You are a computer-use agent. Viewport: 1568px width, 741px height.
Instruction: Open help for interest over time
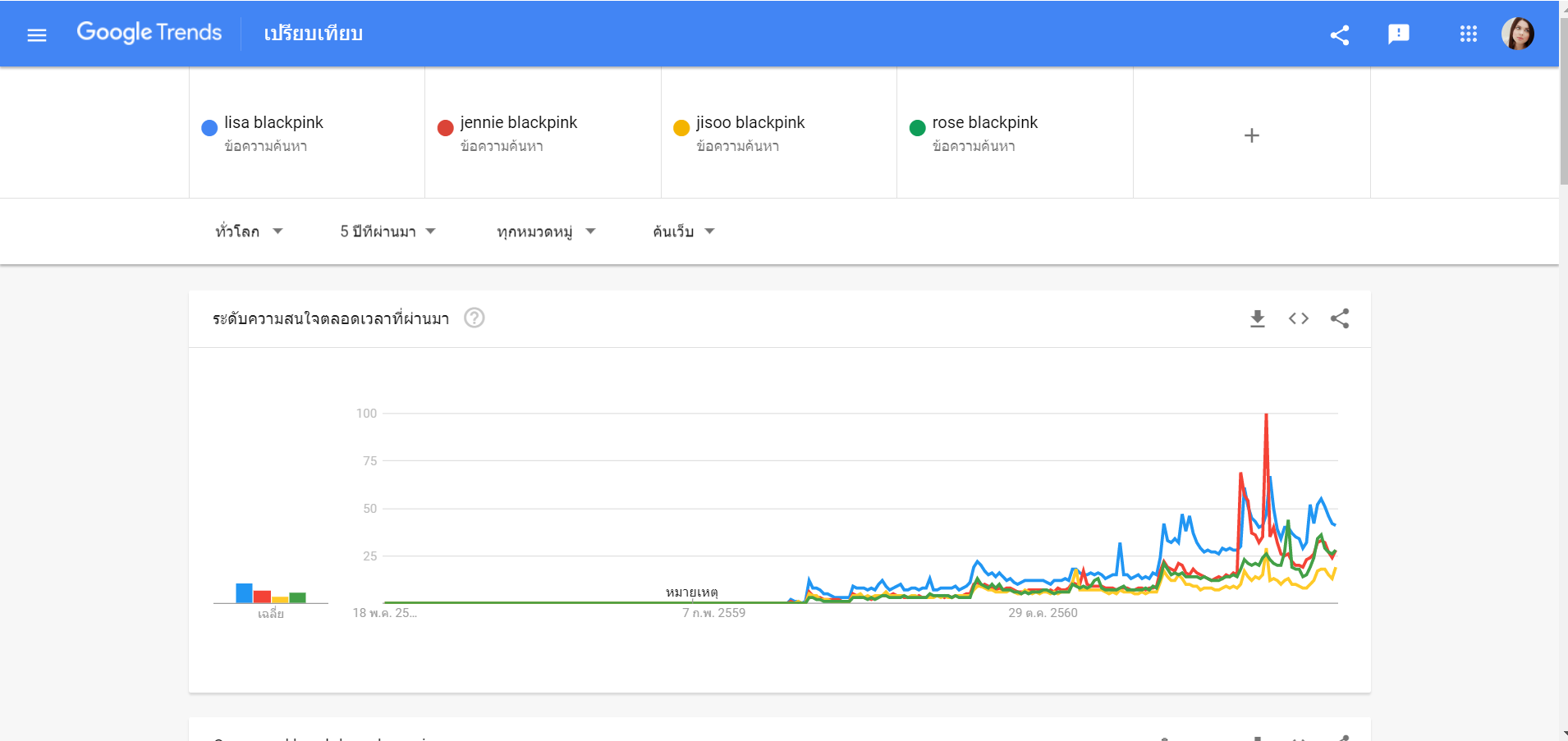(x=475, y=318)
